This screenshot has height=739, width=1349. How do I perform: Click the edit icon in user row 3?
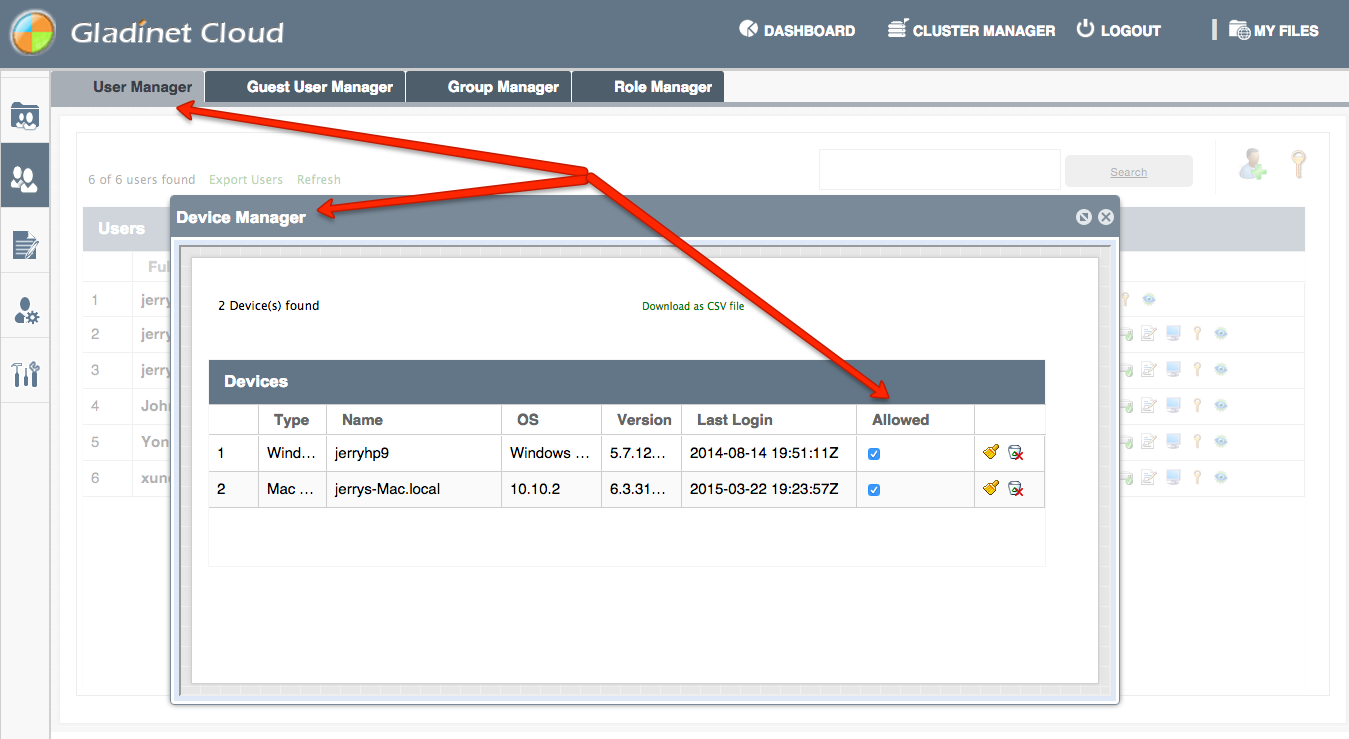[x=1149, y=370]
